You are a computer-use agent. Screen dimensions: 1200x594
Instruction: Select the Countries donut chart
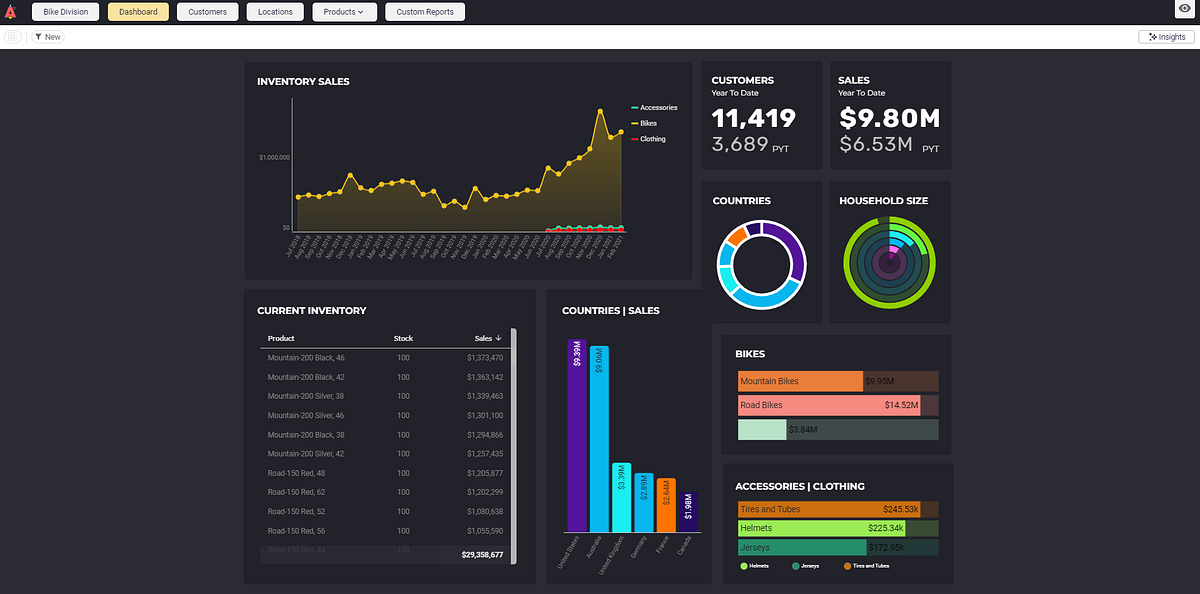tap(762, 263)
